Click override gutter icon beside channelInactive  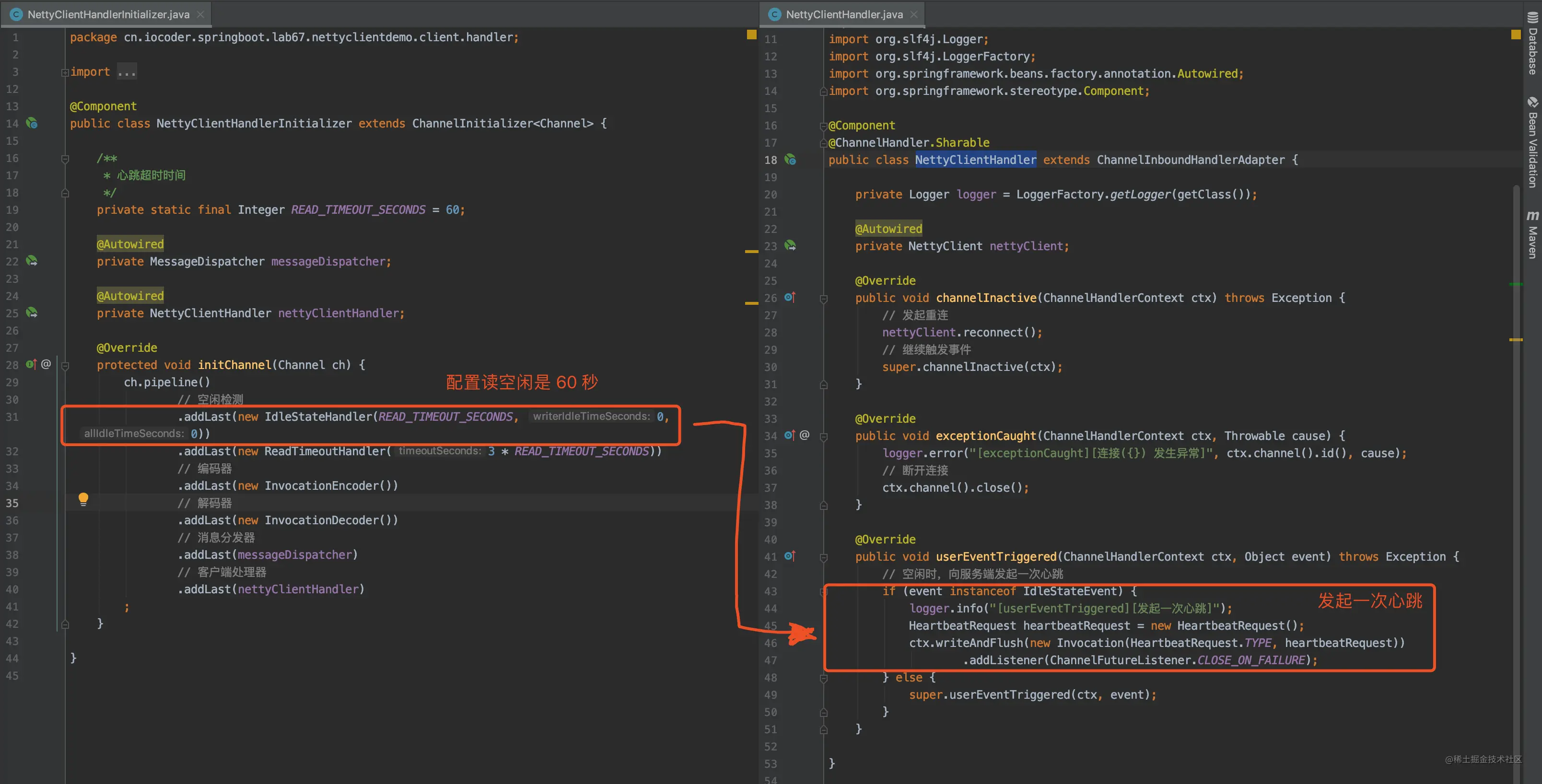pyautogui.click(x=790, y=298)
